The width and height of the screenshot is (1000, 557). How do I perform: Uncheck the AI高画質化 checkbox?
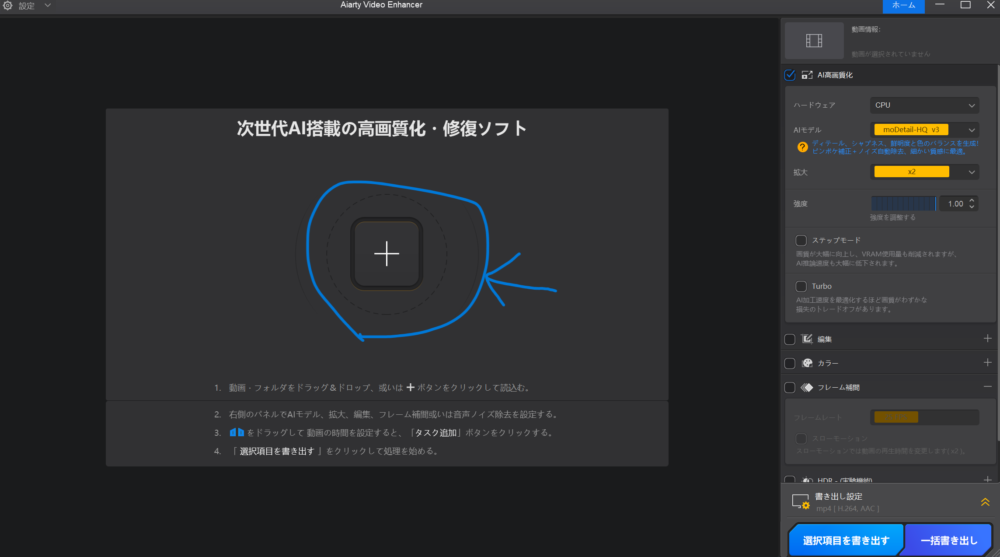(790, 75)
